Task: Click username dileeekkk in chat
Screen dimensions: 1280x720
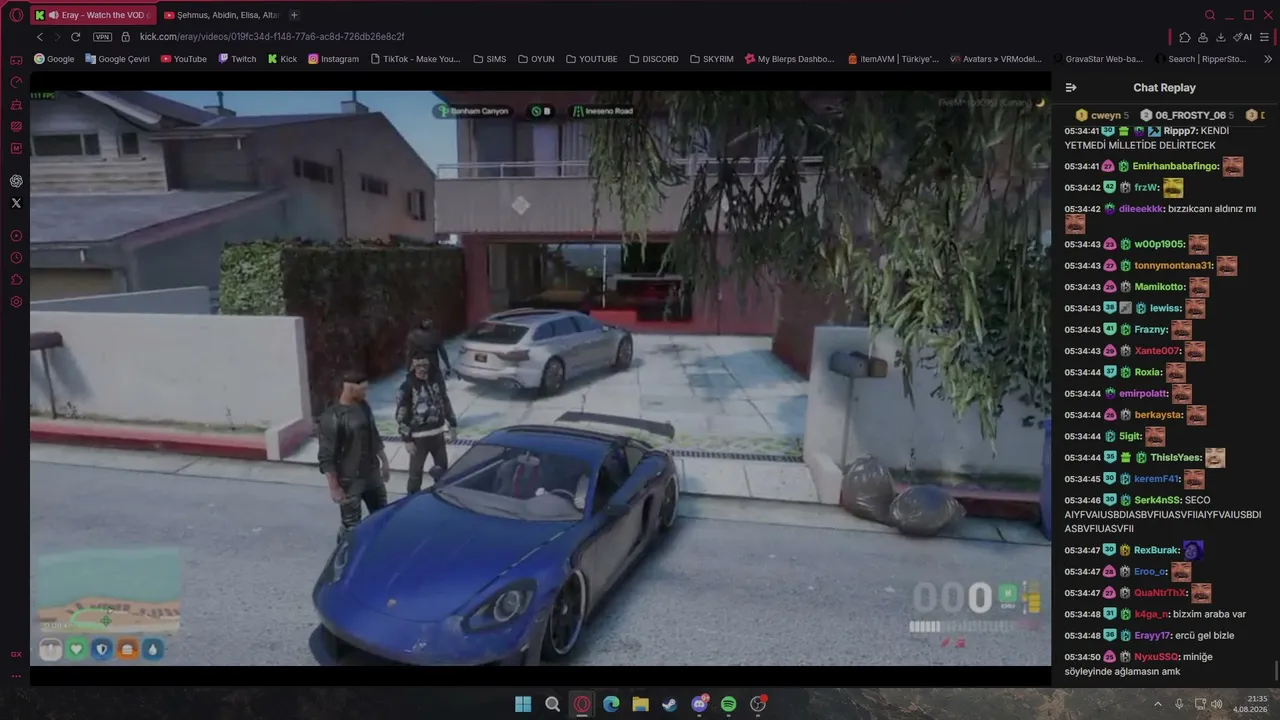Action: [1141, 209]
